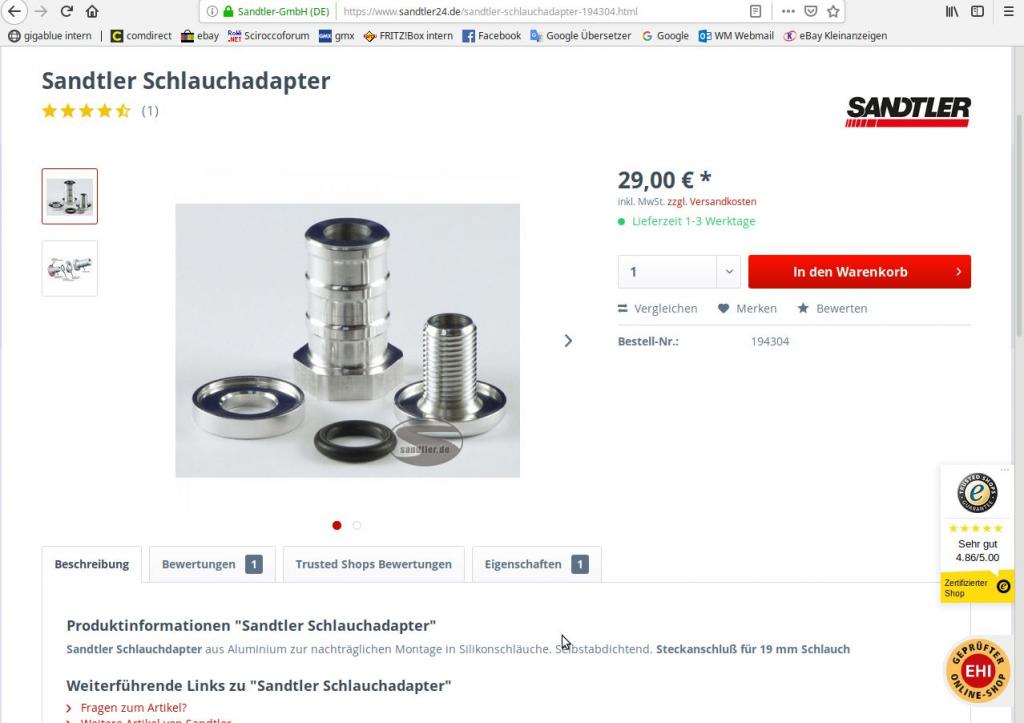Click the Merken heart icon

[x=723, y=308]
